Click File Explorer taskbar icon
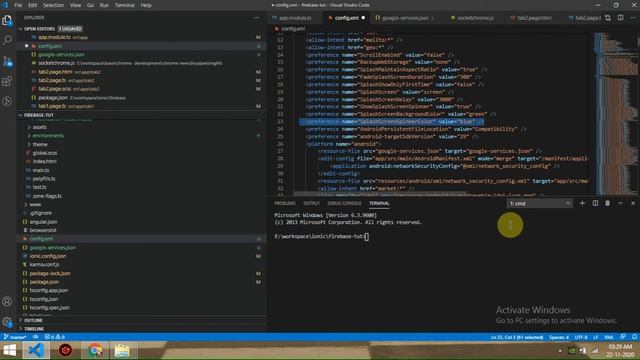This screenshot has width=640, height=360. point(122,351)
